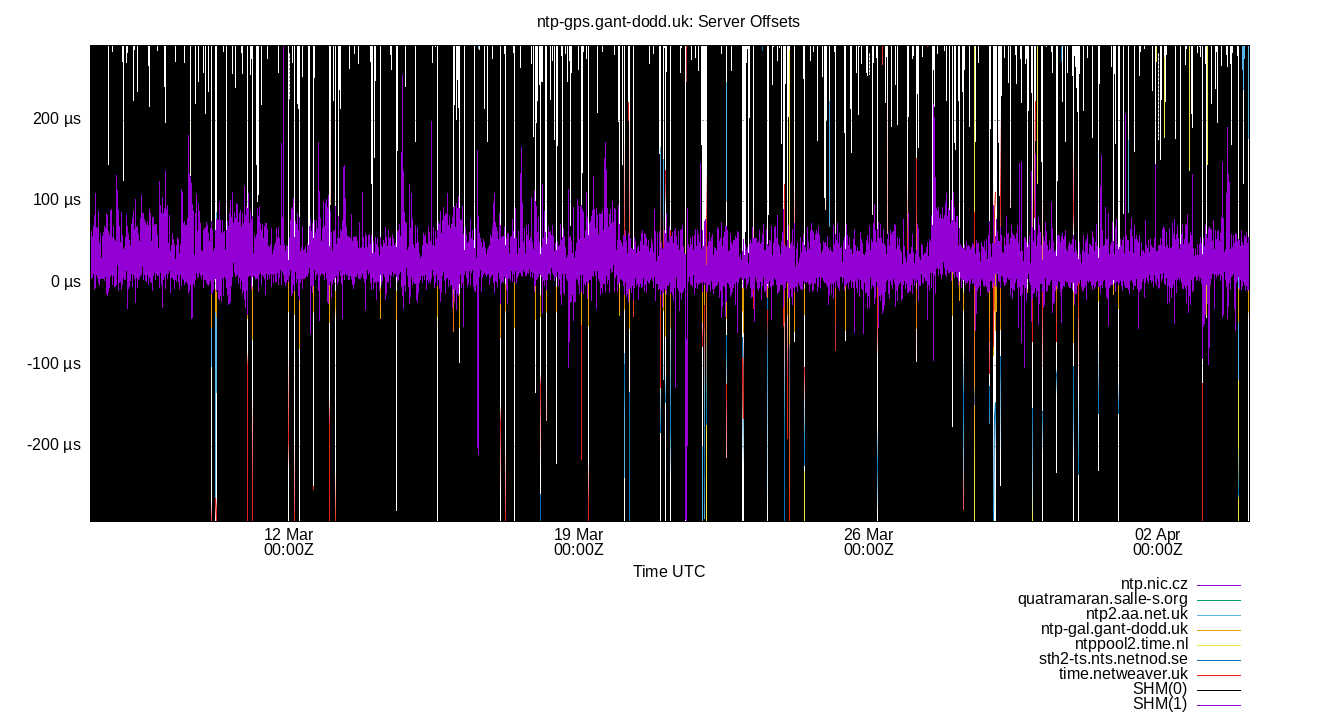Click the orange key line beside ntp-gal.gant-dodd.uk
Viewport: 1340px width, 720px height.
click(x=1217, y=629)
